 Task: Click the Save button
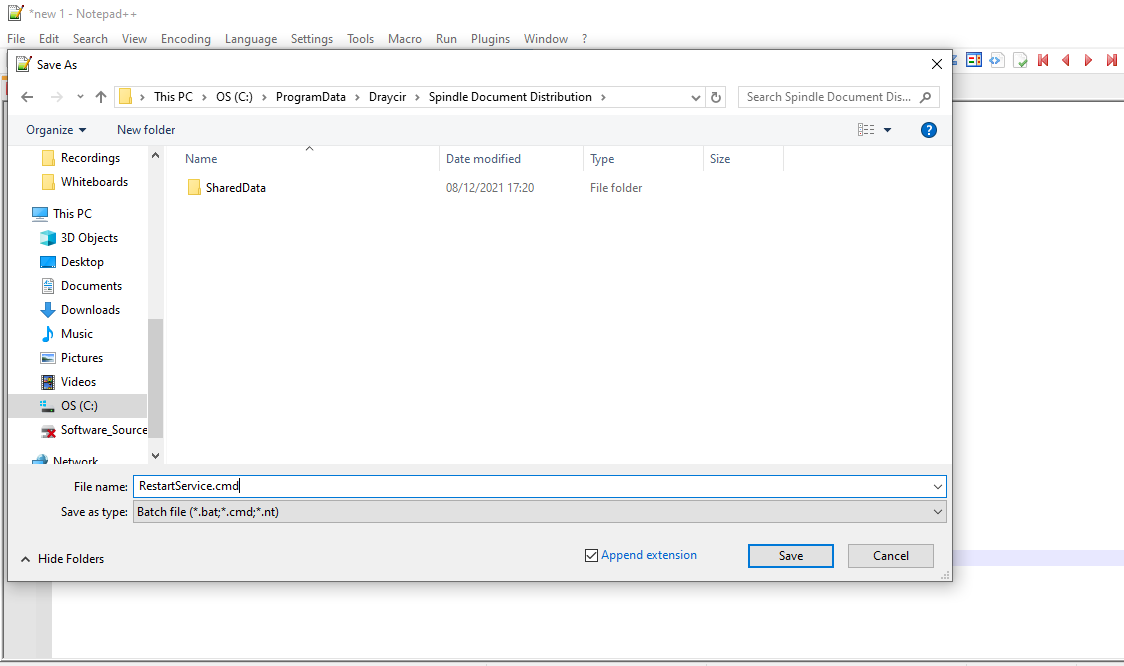coord(791,556)
